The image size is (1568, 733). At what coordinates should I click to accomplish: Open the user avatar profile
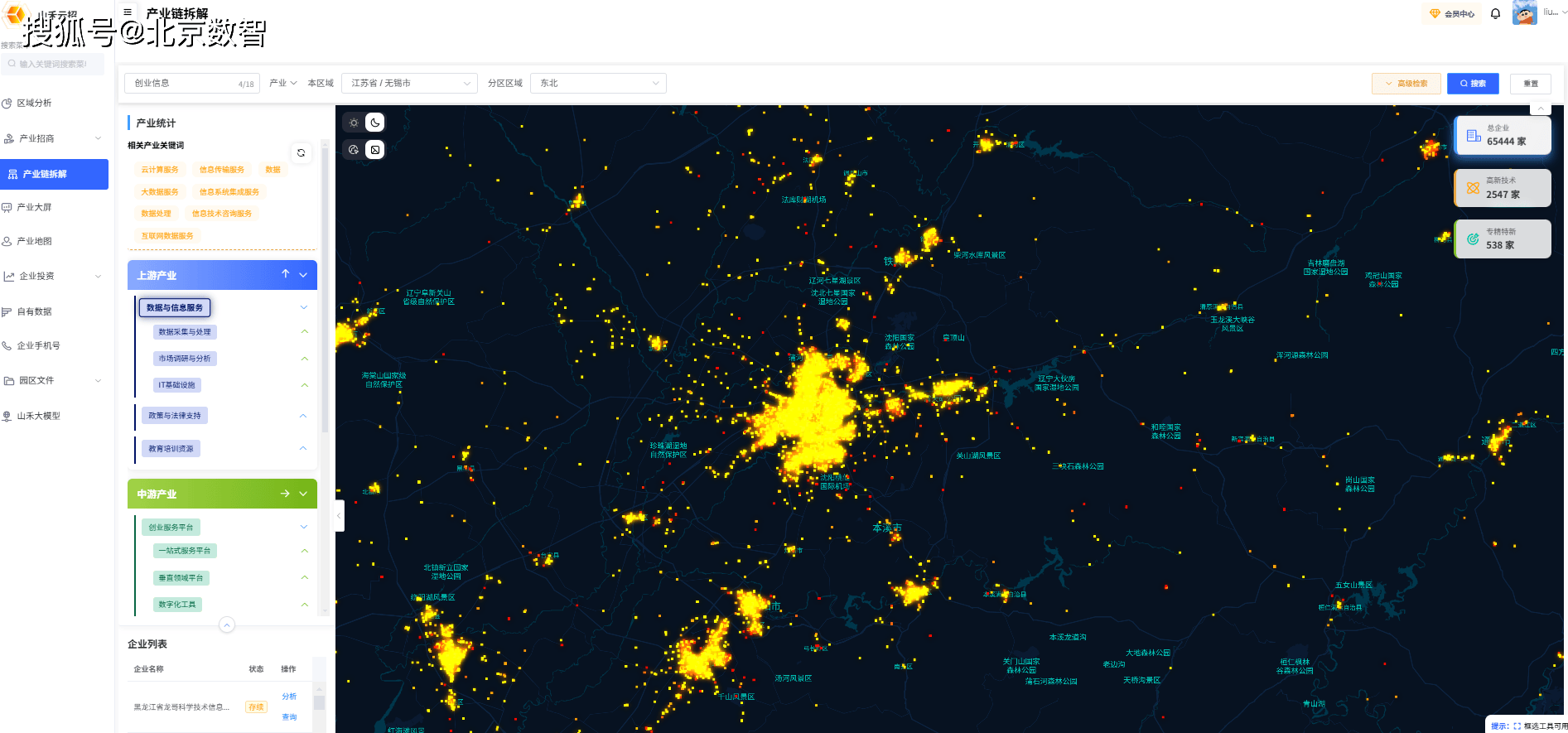(x=1524, y=13)
